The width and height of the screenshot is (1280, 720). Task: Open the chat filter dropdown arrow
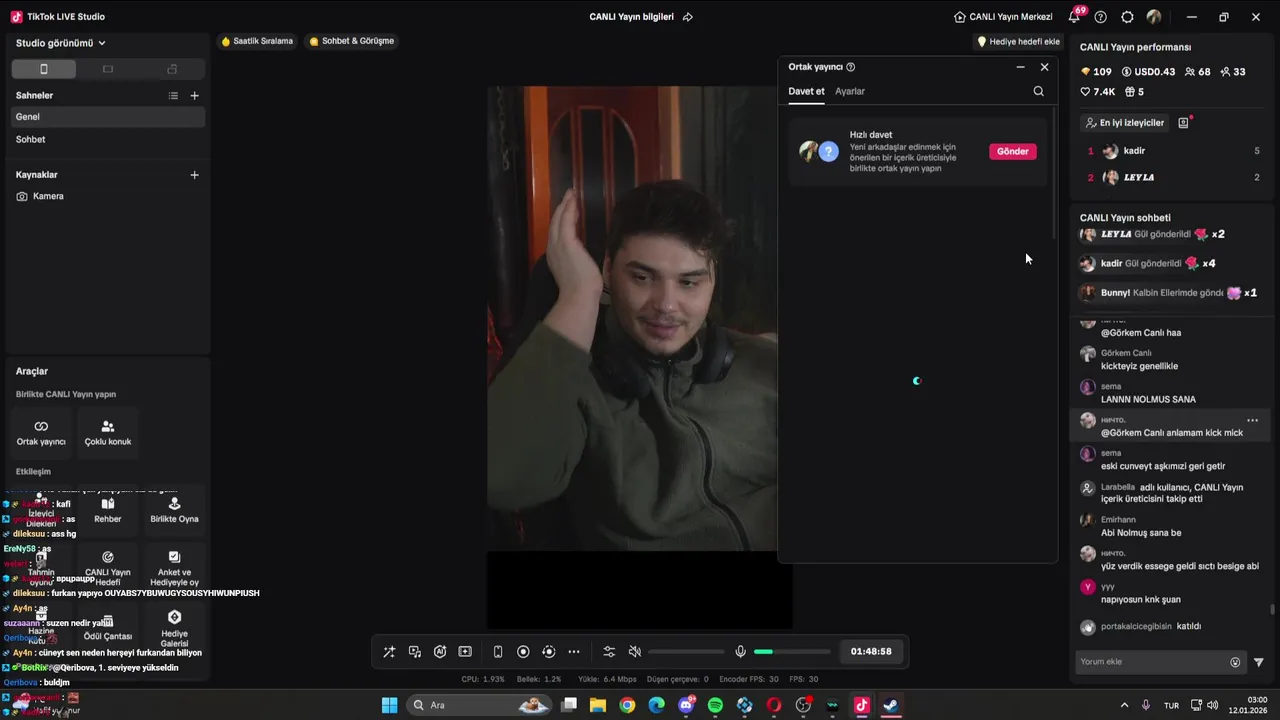pos(1259,662)
